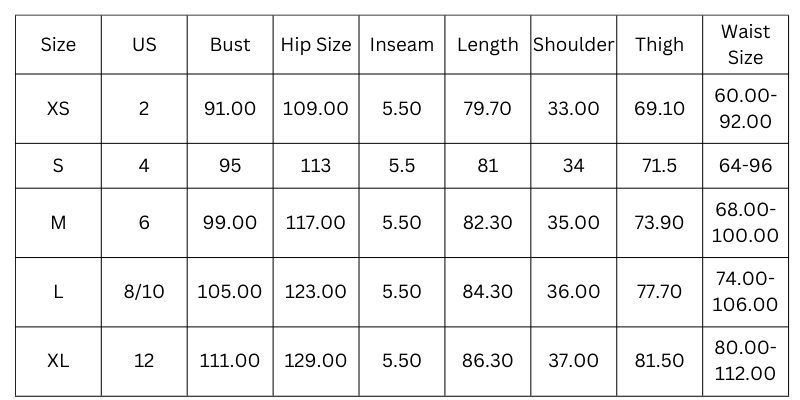Select hip size value 129.00
This screenshot has width=800, height=400.
[x=316, y=361]
